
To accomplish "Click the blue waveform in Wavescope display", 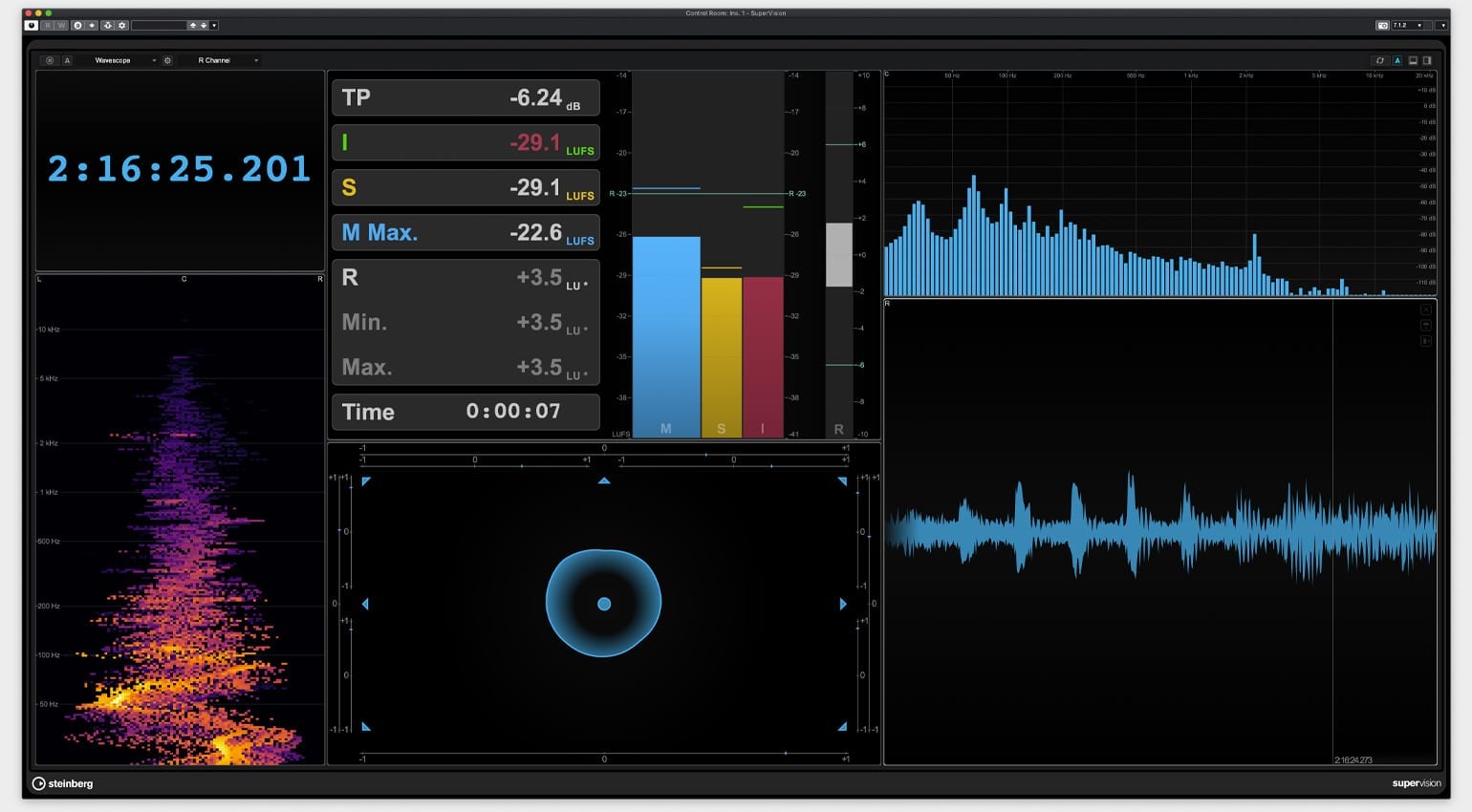I will (1161, 528).
